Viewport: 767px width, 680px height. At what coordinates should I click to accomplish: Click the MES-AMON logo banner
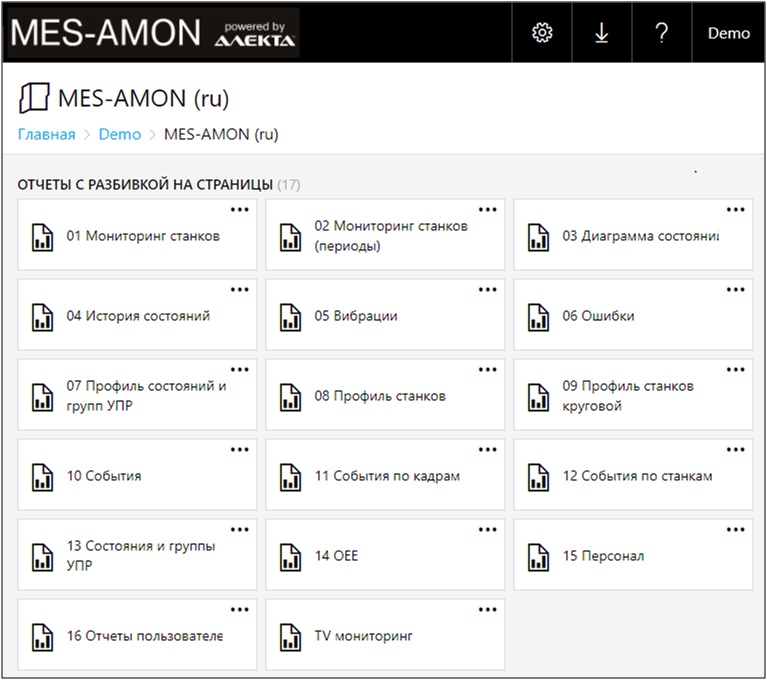153,33
